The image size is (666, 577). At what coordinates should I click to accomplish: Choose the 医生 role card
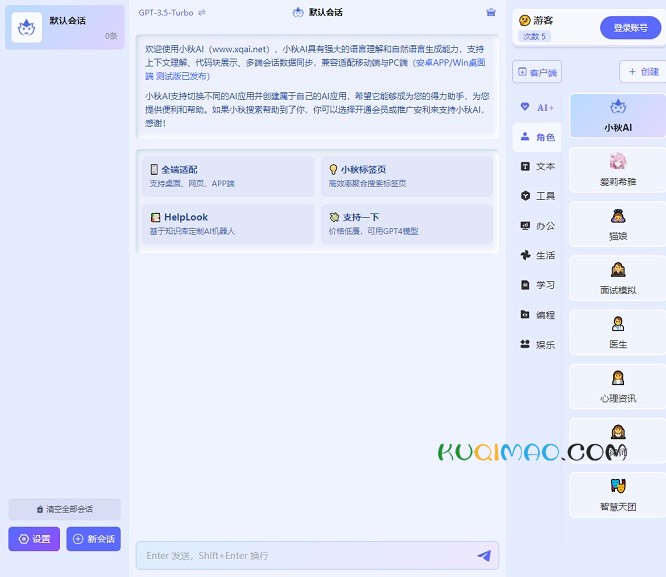[618, 332]
